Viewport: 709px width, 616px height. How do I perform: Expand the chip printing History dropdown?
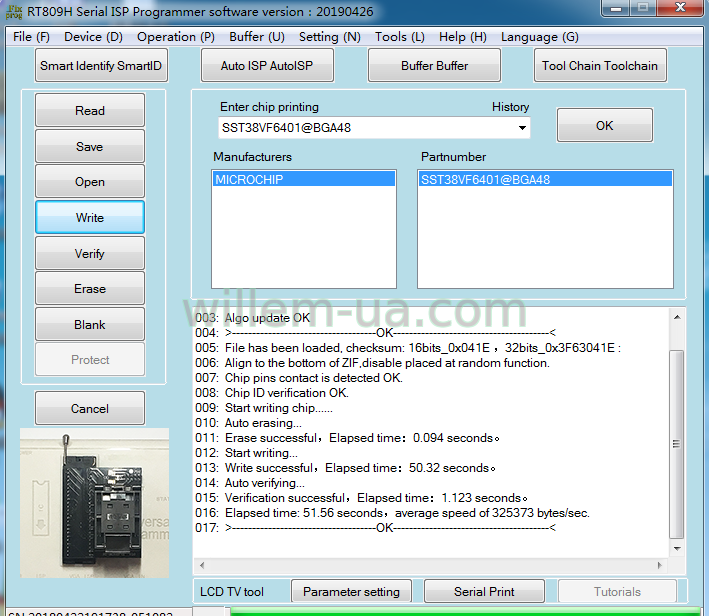[x=522, y=128]
